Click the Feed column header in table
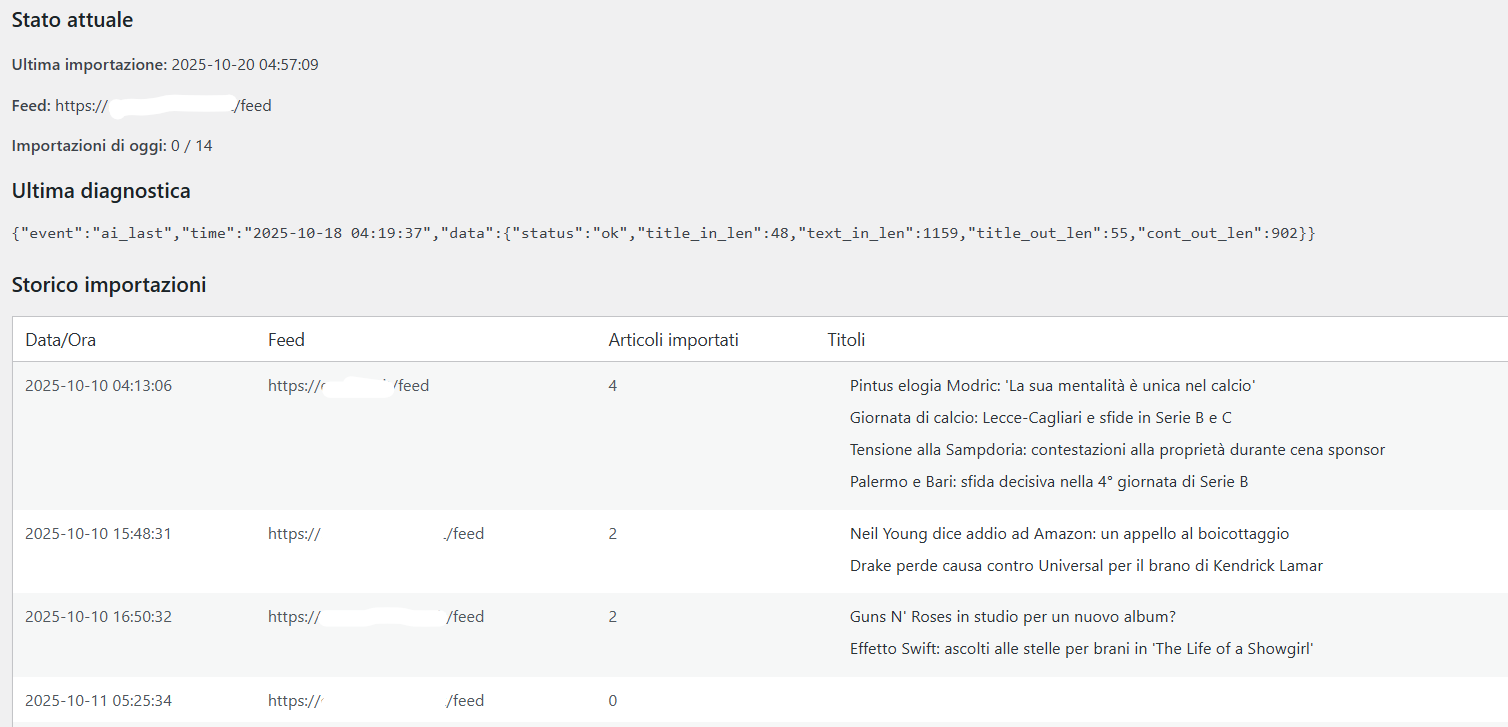 point(286,340)
